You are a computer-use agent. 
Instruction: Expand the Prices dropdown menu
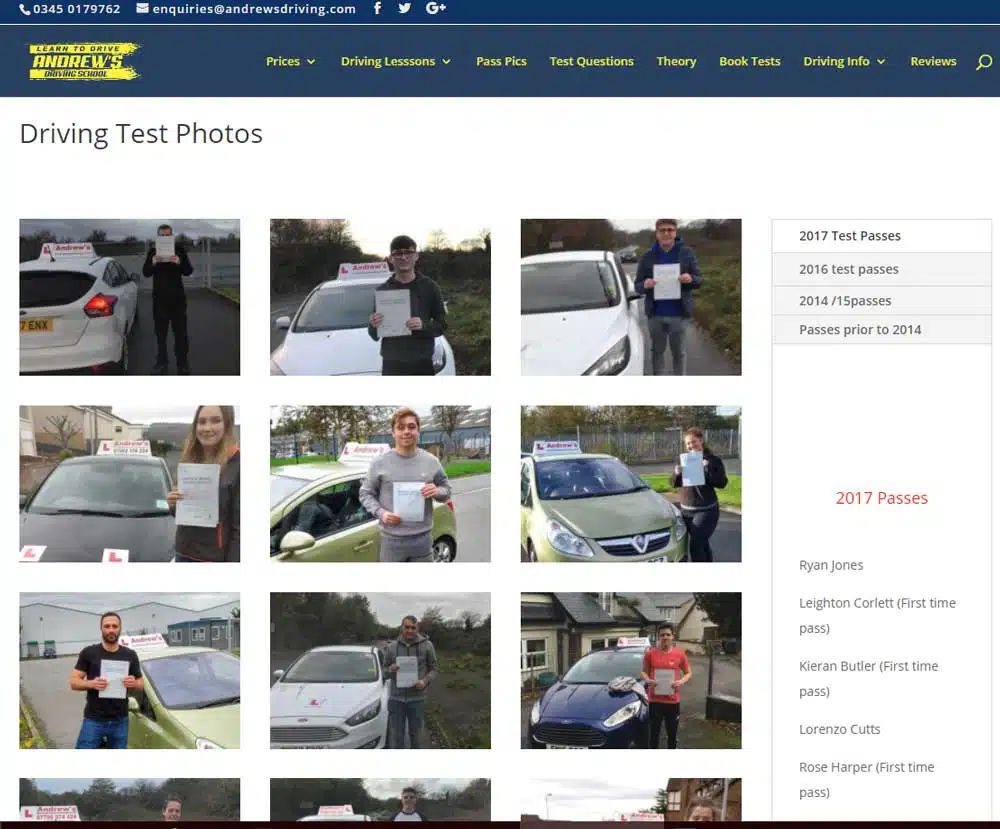pyautogui.click(x=290, y=62)
